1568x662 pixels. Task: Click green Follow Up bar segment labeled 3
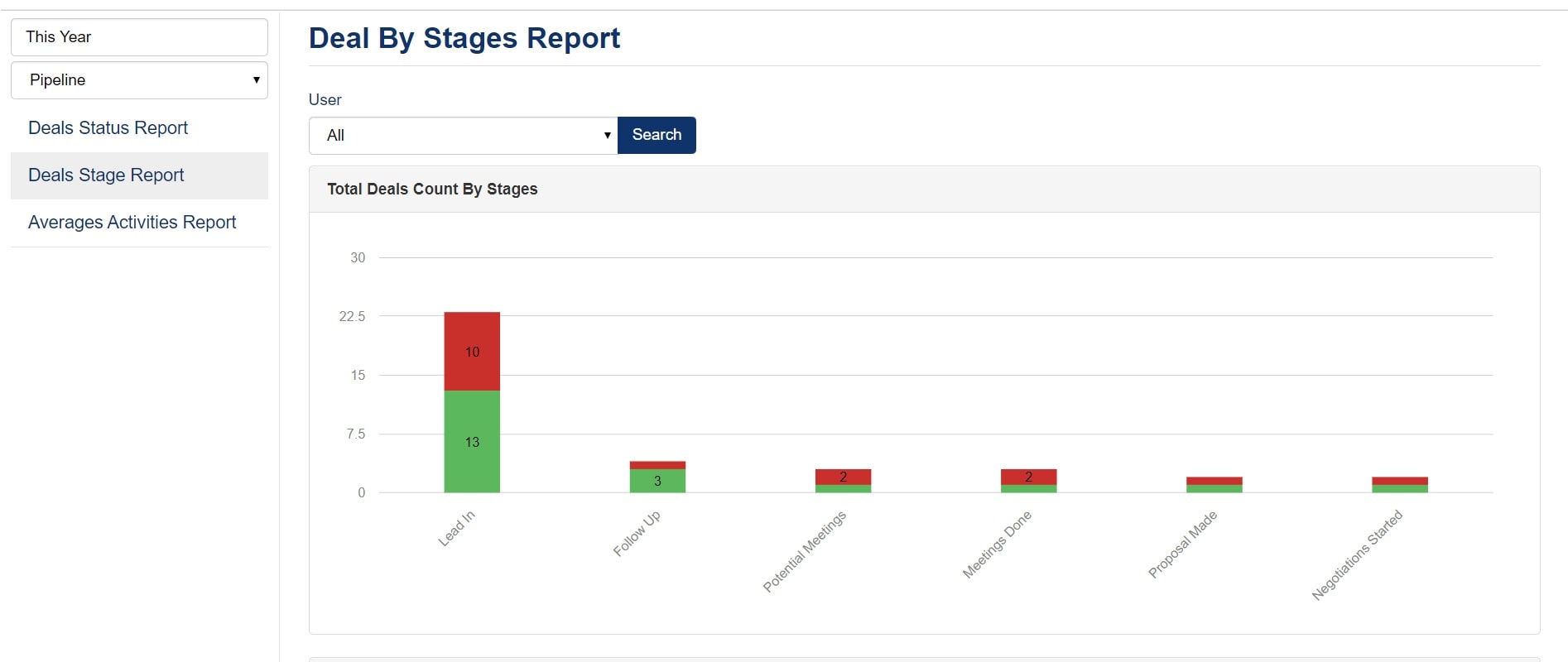pos(657,481)
